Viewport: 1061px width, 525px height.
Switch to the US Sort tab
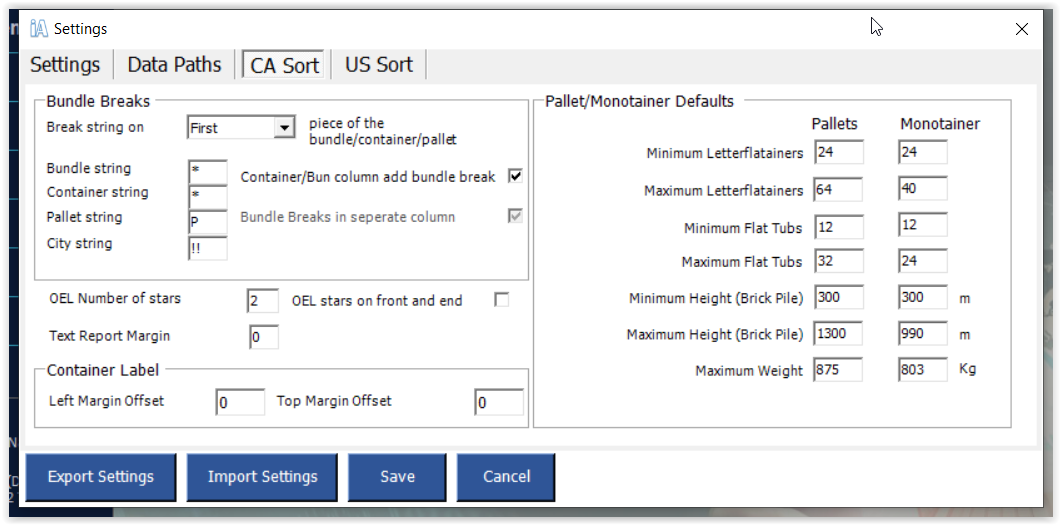tap(379, 65)
